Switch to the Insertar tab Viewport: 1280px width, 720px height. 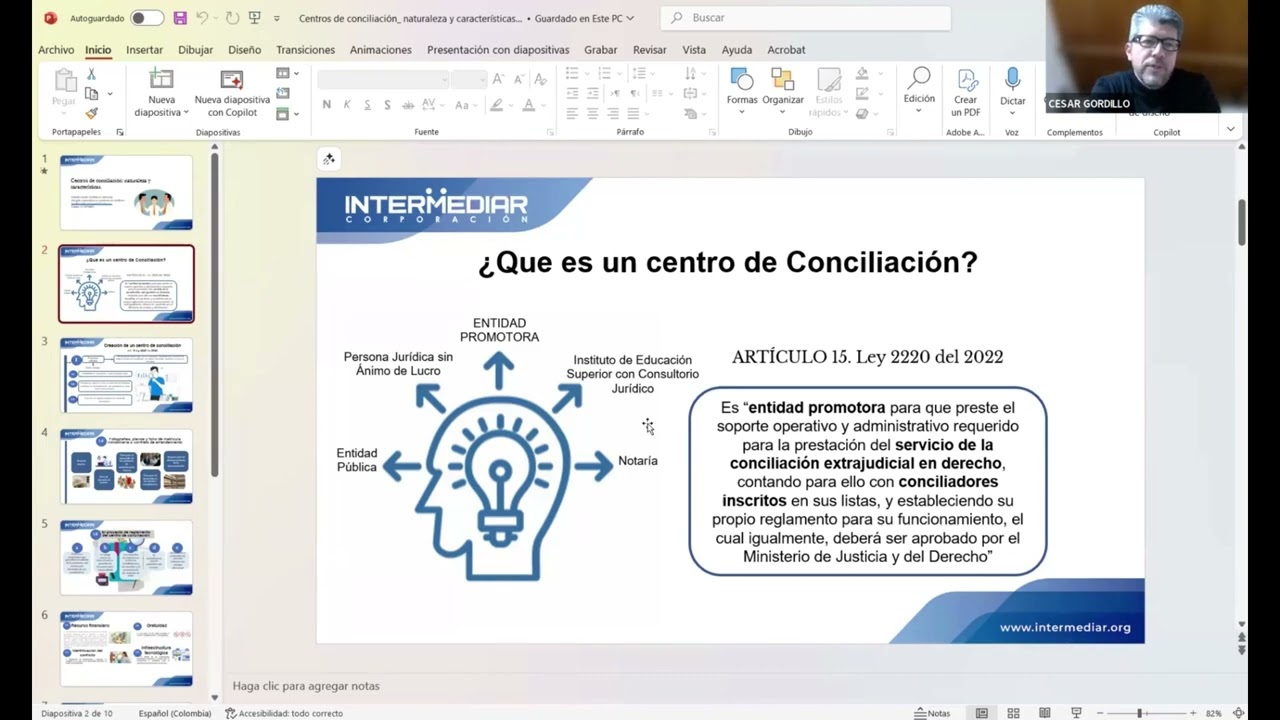coord(145,50)
